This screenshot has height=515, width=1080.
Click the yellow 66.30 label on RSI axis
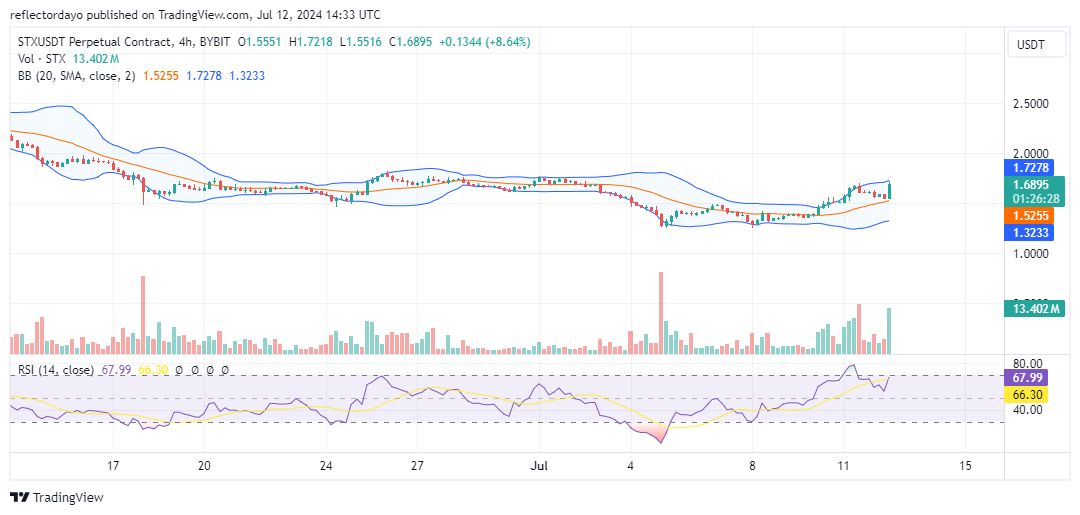[x=1027, y=395]
